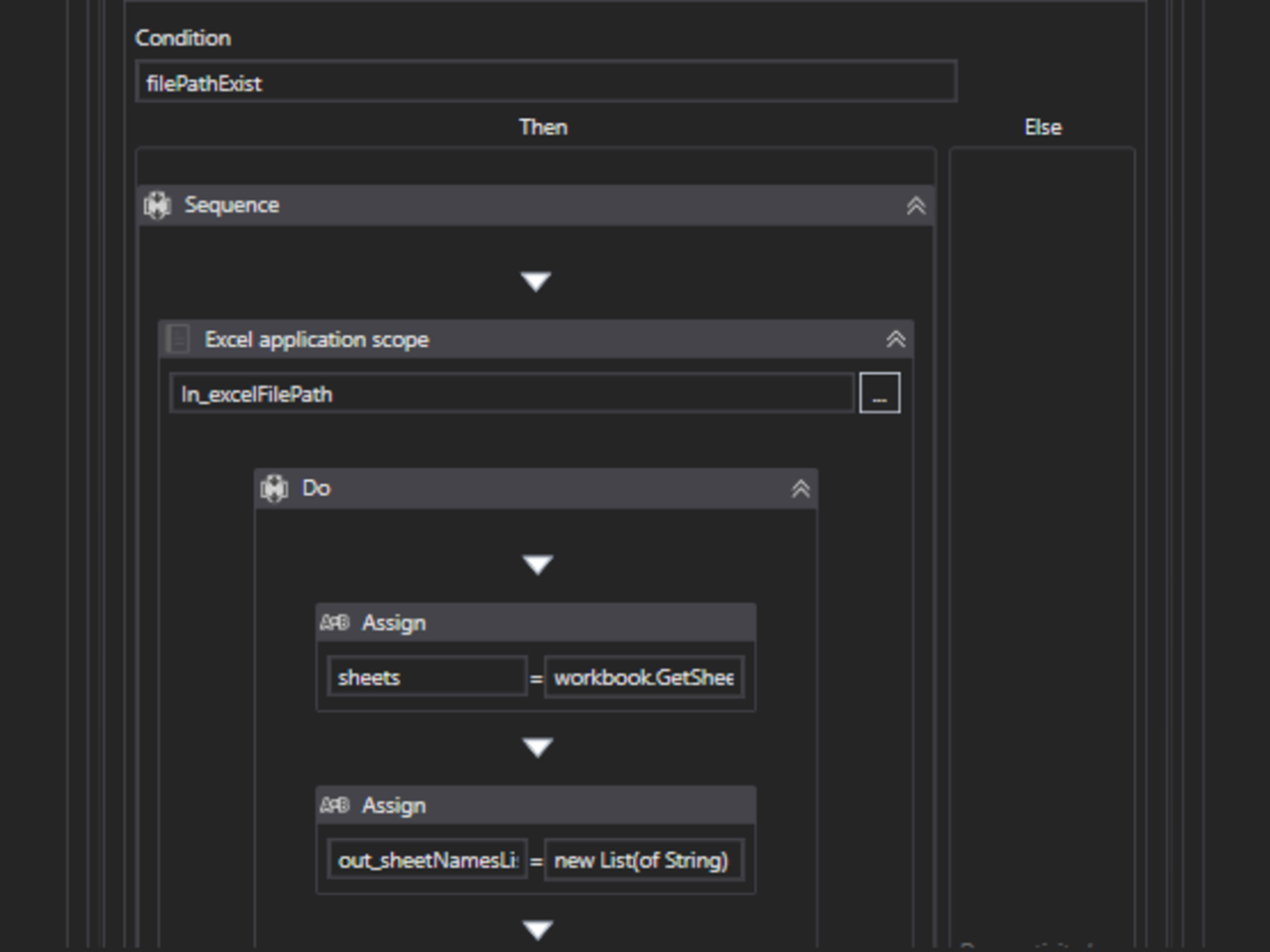1270x952 pixels.
Task: Click the icon of the out_sheetNamesList Assign activity
Action: pyautogui.click(x=335, y=805)
